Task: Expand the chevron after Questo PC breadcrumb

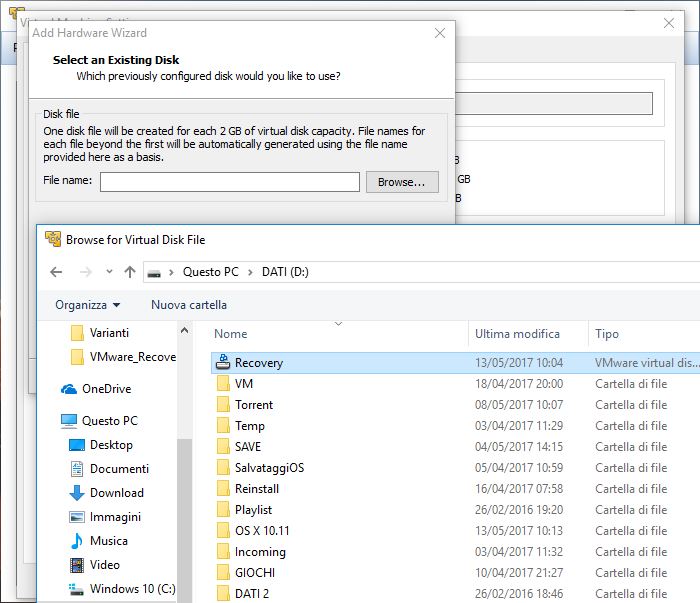Action: point(250,272)
